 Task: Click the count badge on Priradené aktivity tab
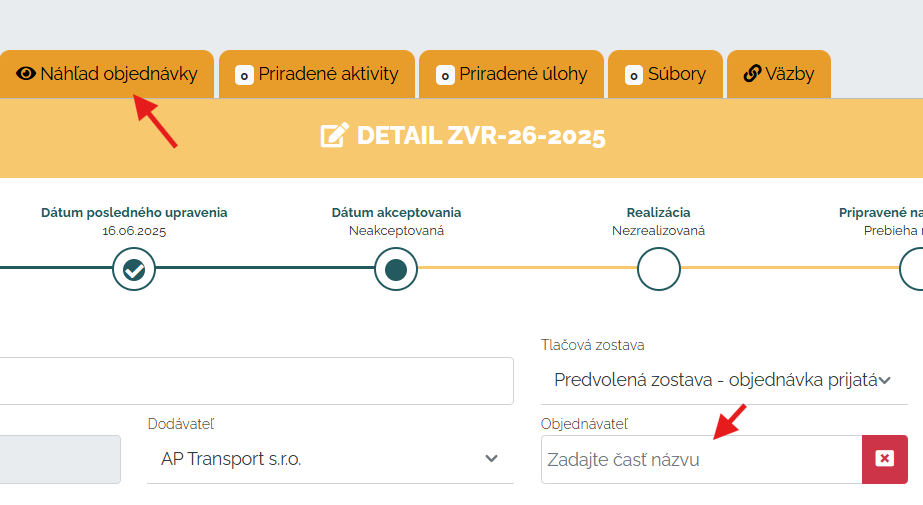pos(244,75)
